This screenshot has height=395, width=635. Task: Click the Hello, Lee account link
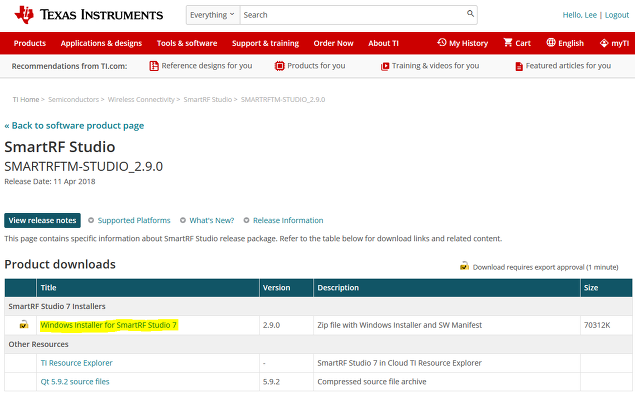580,15
